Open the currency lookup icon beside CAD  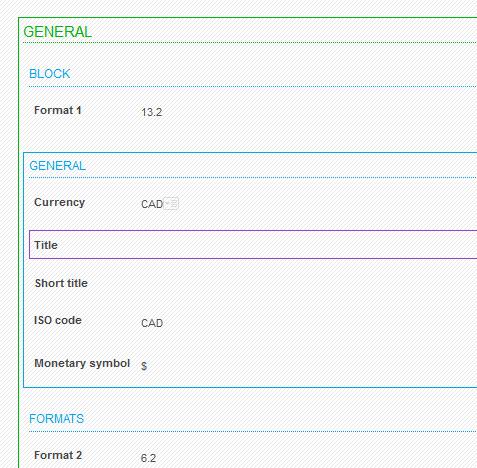(x=171, y=203)
